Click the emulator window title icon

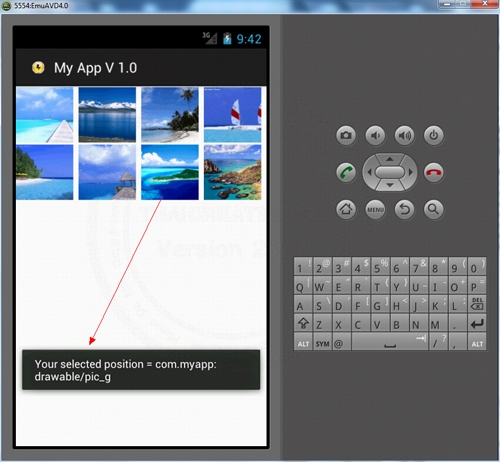(x=6, y=6)
